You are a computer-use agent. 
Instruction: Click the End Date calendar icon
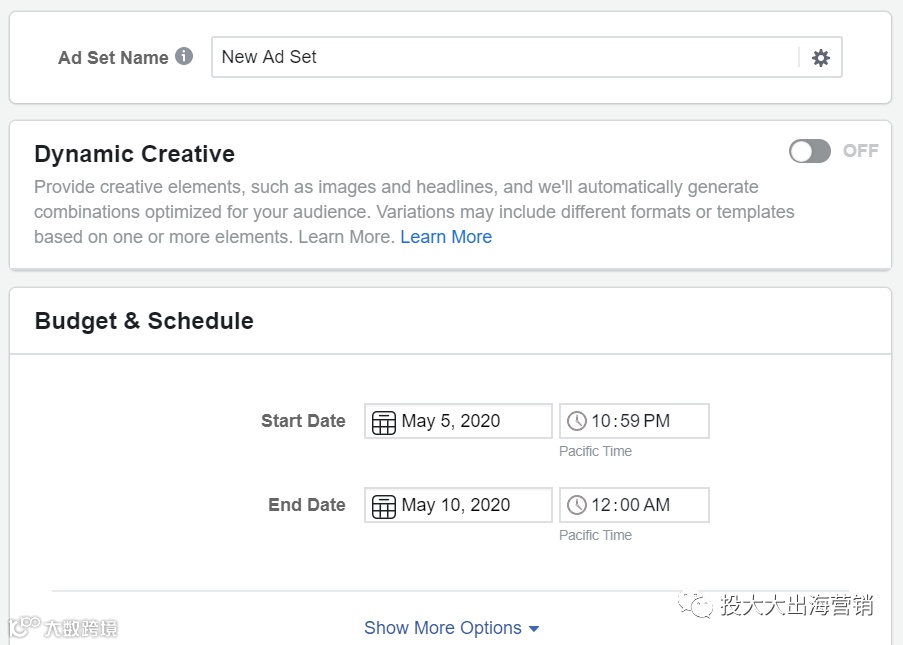tap(384, 506)
